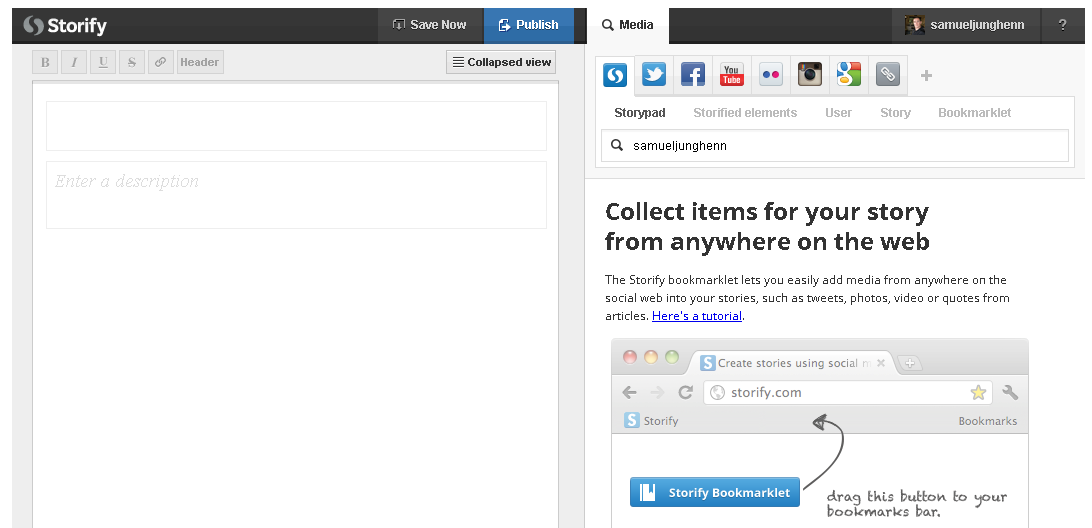This screenshot has height=528, width=1092.
Task: Switch to User tab
Action: pos(838,113)
